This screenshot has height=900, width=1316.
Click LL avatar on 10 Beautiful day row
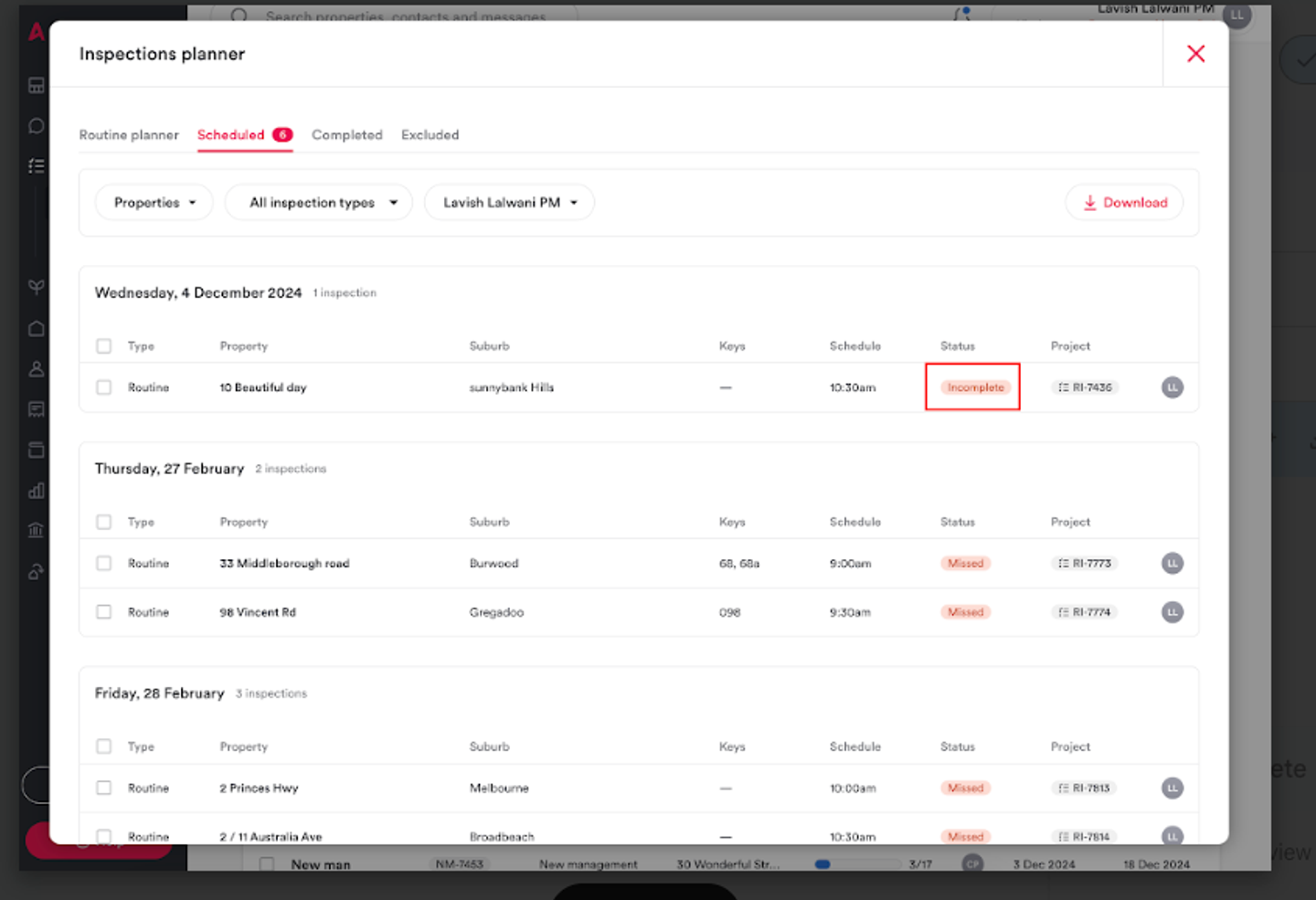point(1173,387)
